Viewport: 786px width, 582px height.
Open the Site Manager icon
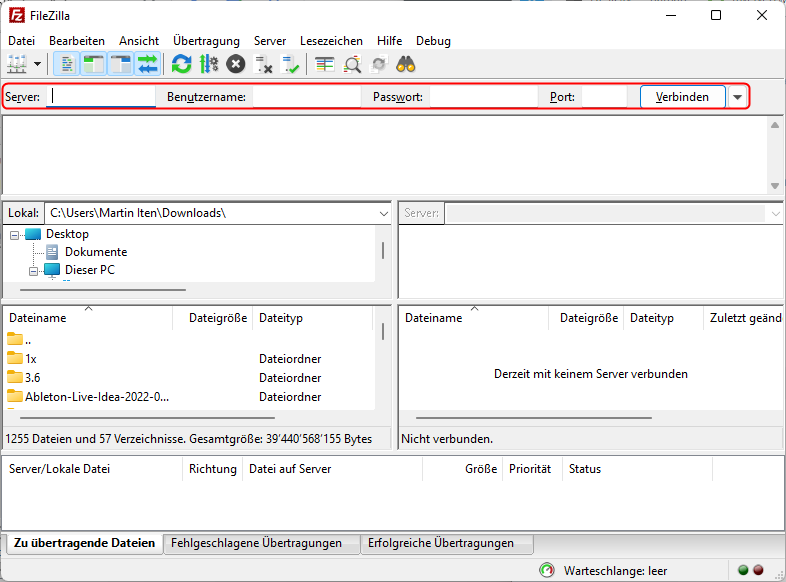17,64
